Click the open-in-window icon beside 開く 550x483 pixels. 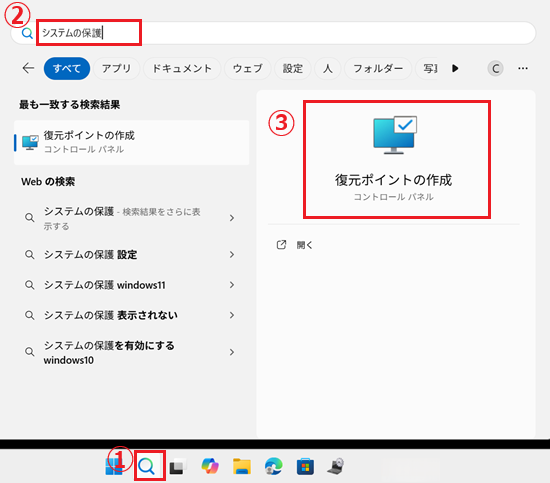click(x=281, y=245)
